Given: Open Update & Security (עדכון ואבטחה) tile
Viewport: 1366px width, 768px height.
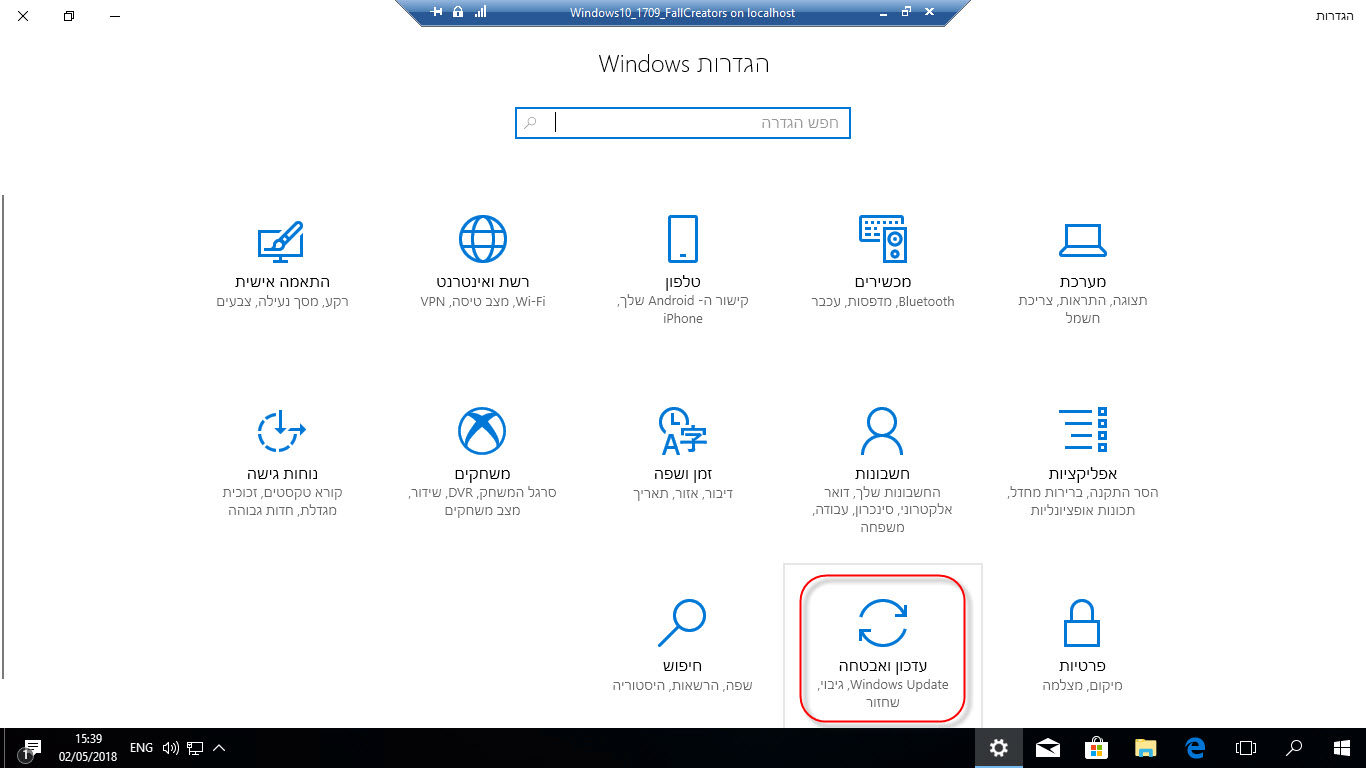Looking at the screenshot, I should point(882,647).
